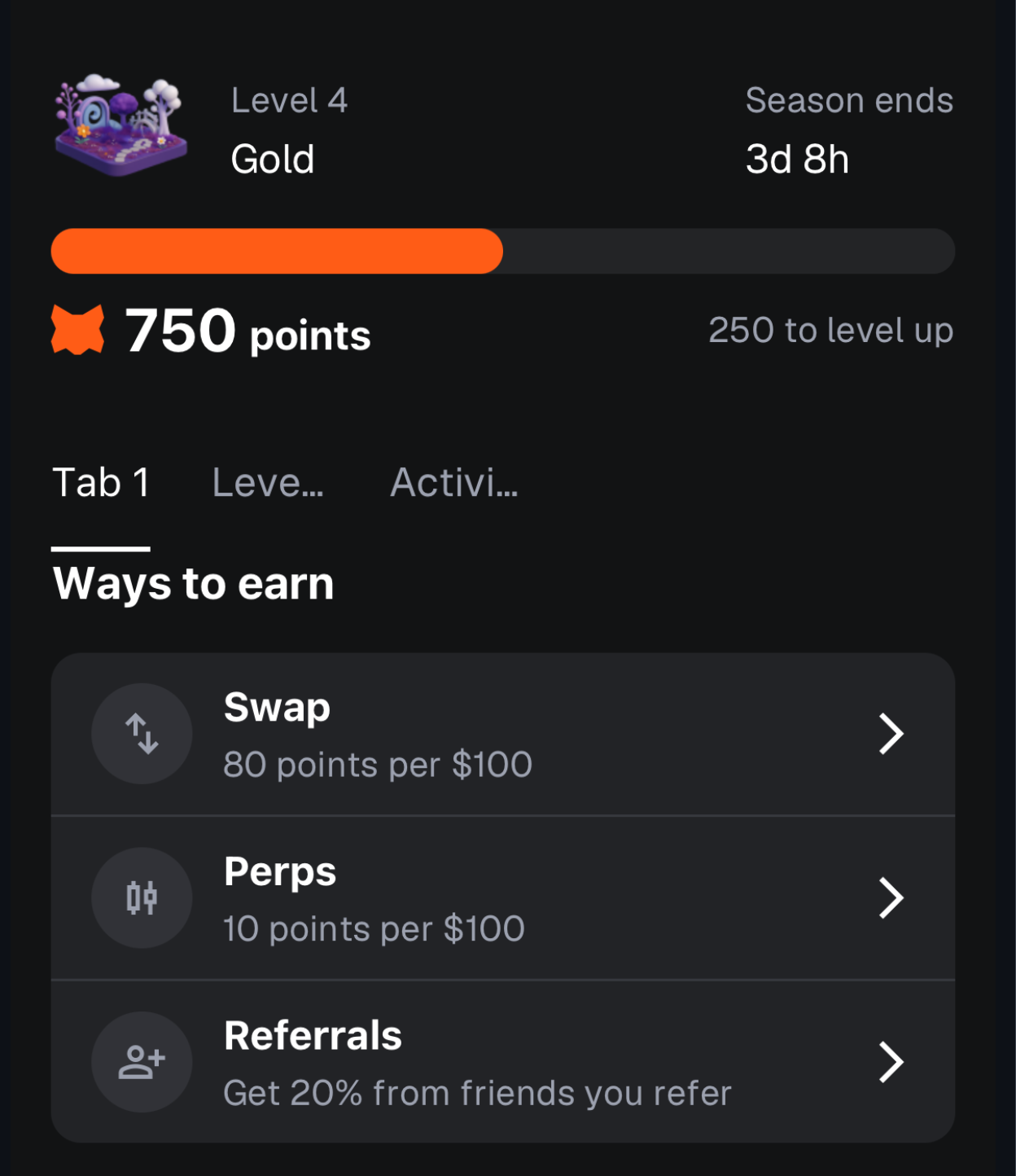
Task: Click the Gold level name
Action: tap(273, 159)
